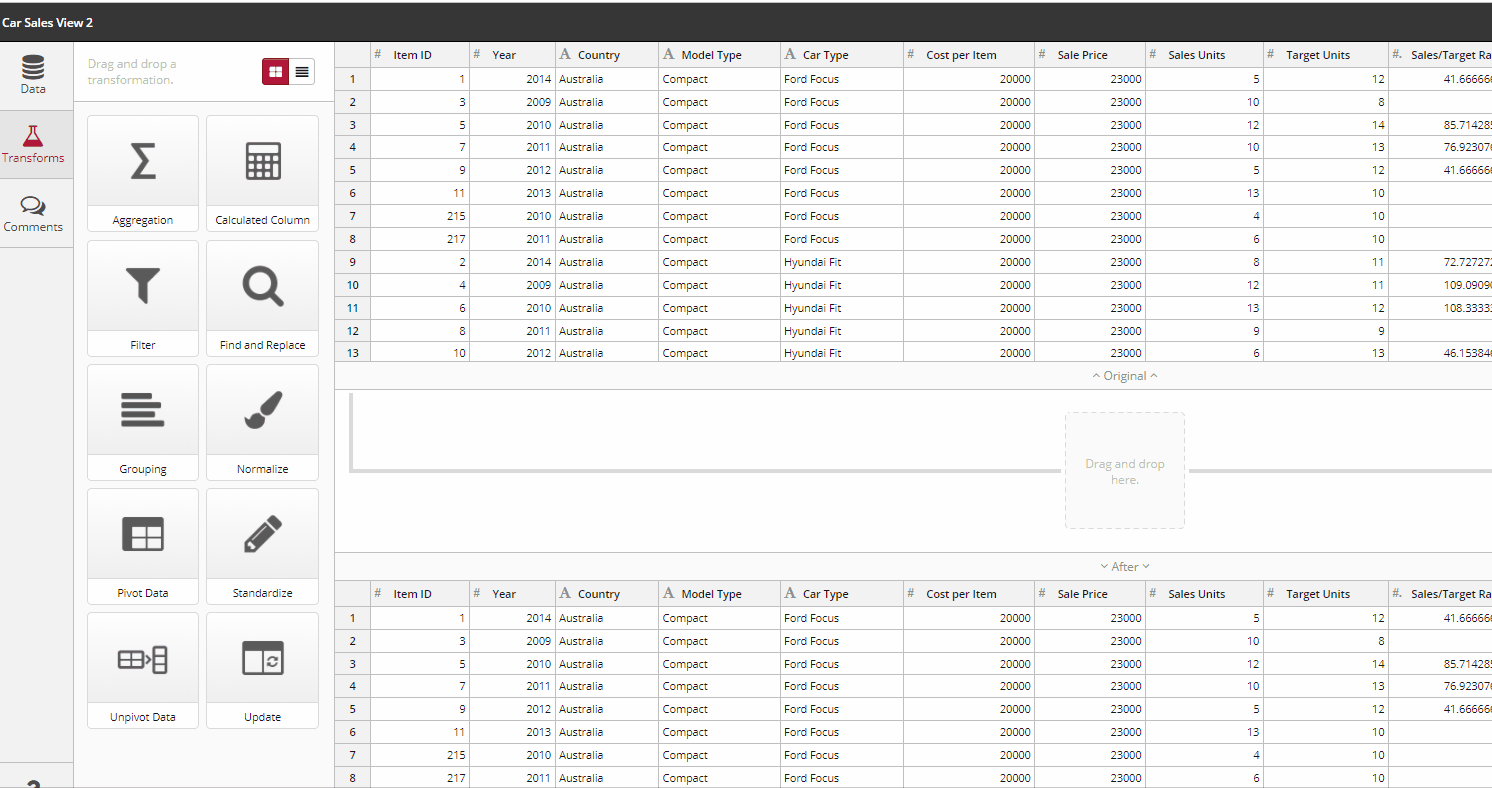The width and height of the screenshot is (1492, 788).
Task: Choose the Aggregation transformation
Action: click(x=143, y=174)
